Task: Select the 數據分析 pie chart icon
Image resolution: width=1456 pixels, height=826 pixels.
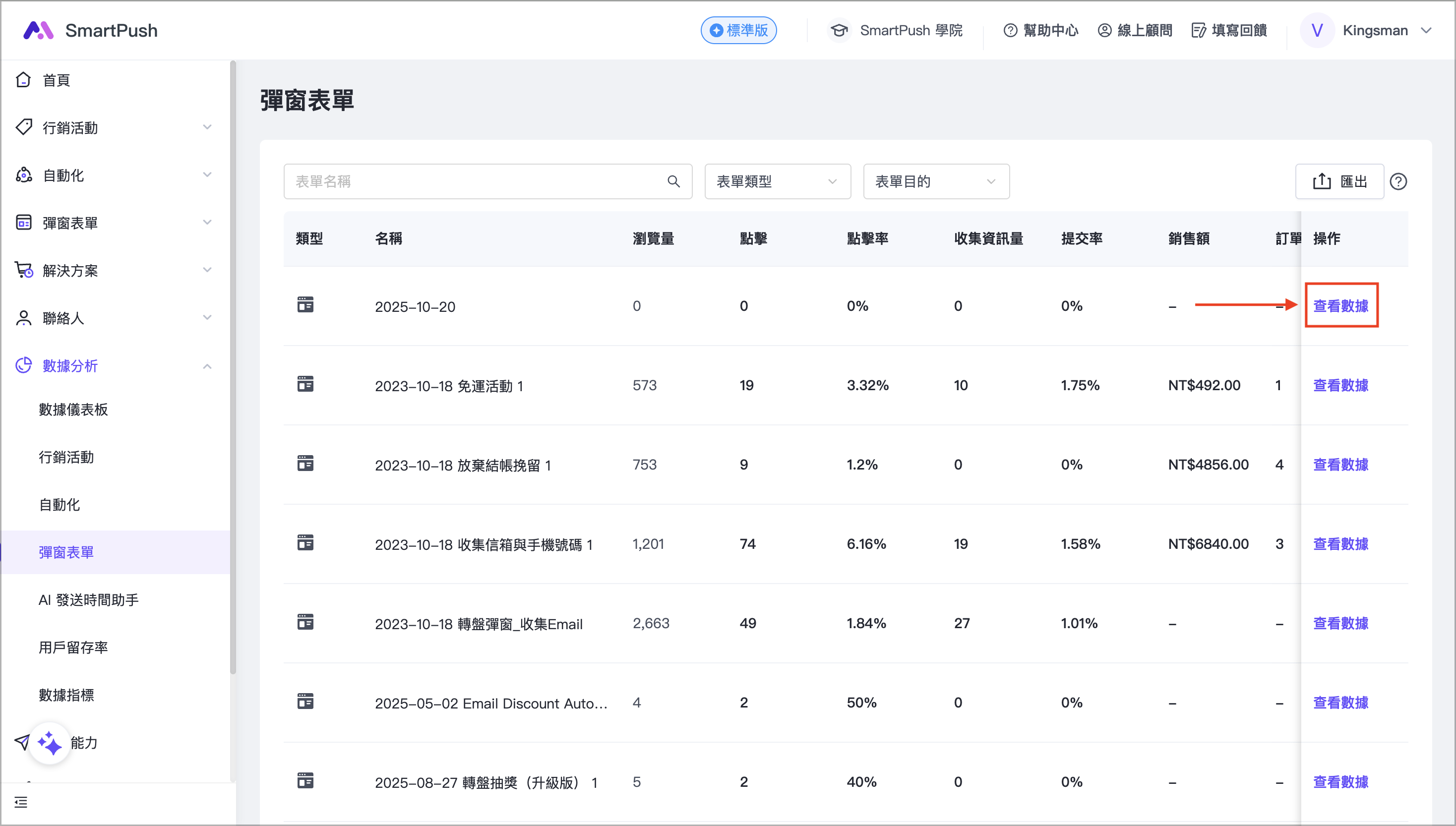Action: coord(23,365)
